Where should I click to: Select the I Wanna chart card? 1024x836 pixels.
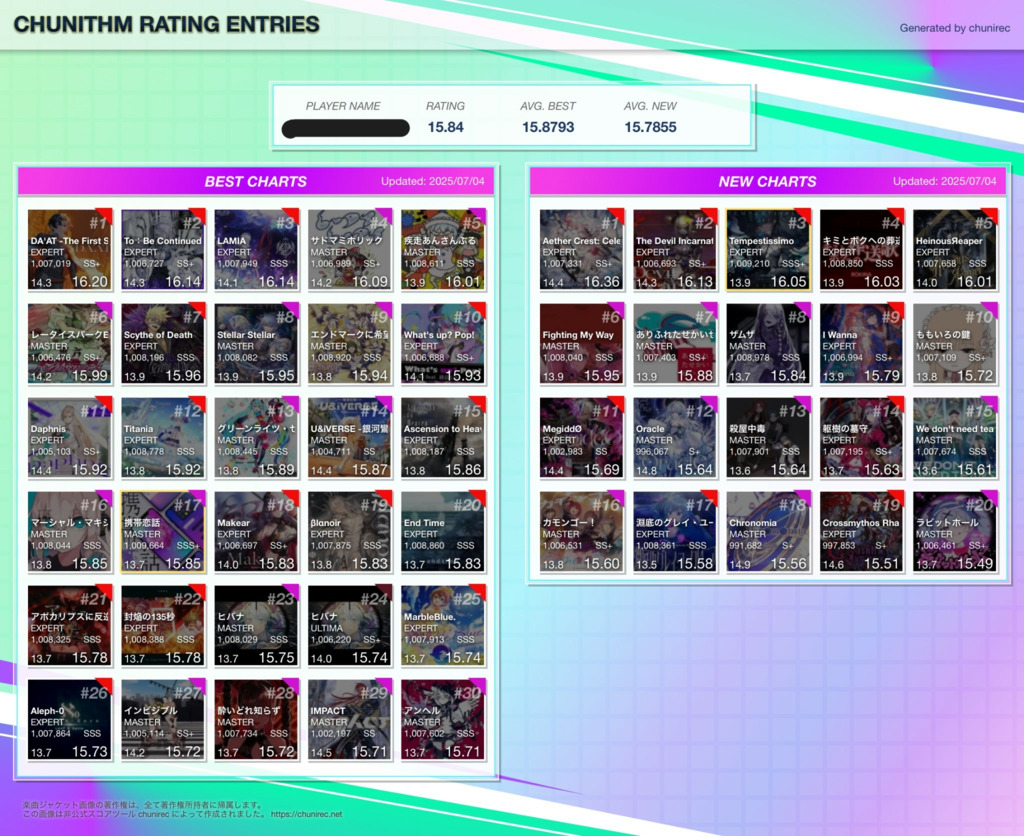(862, 344)
